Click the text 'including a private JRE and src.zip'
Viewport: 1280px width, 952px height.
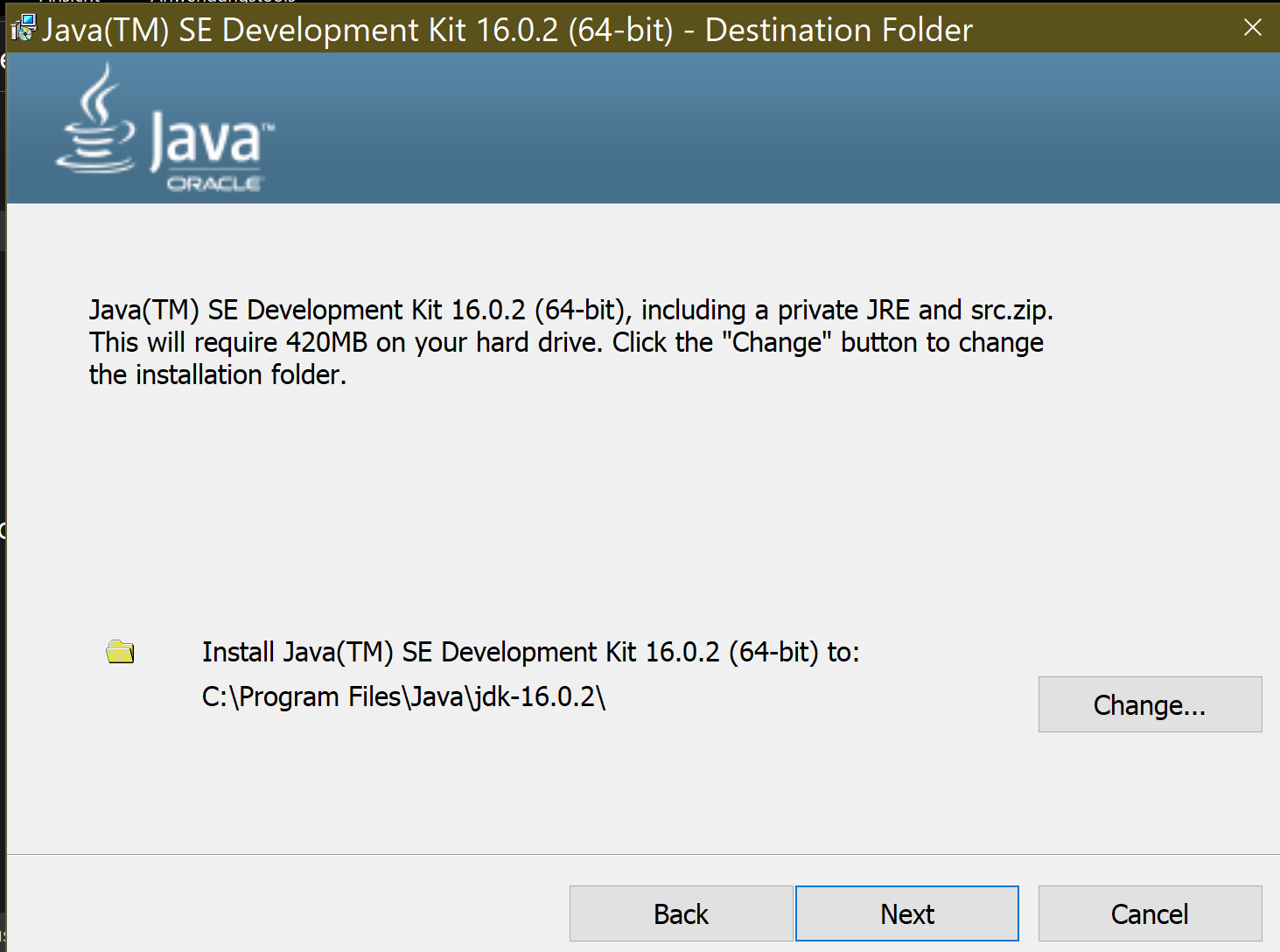coord(844,310)
